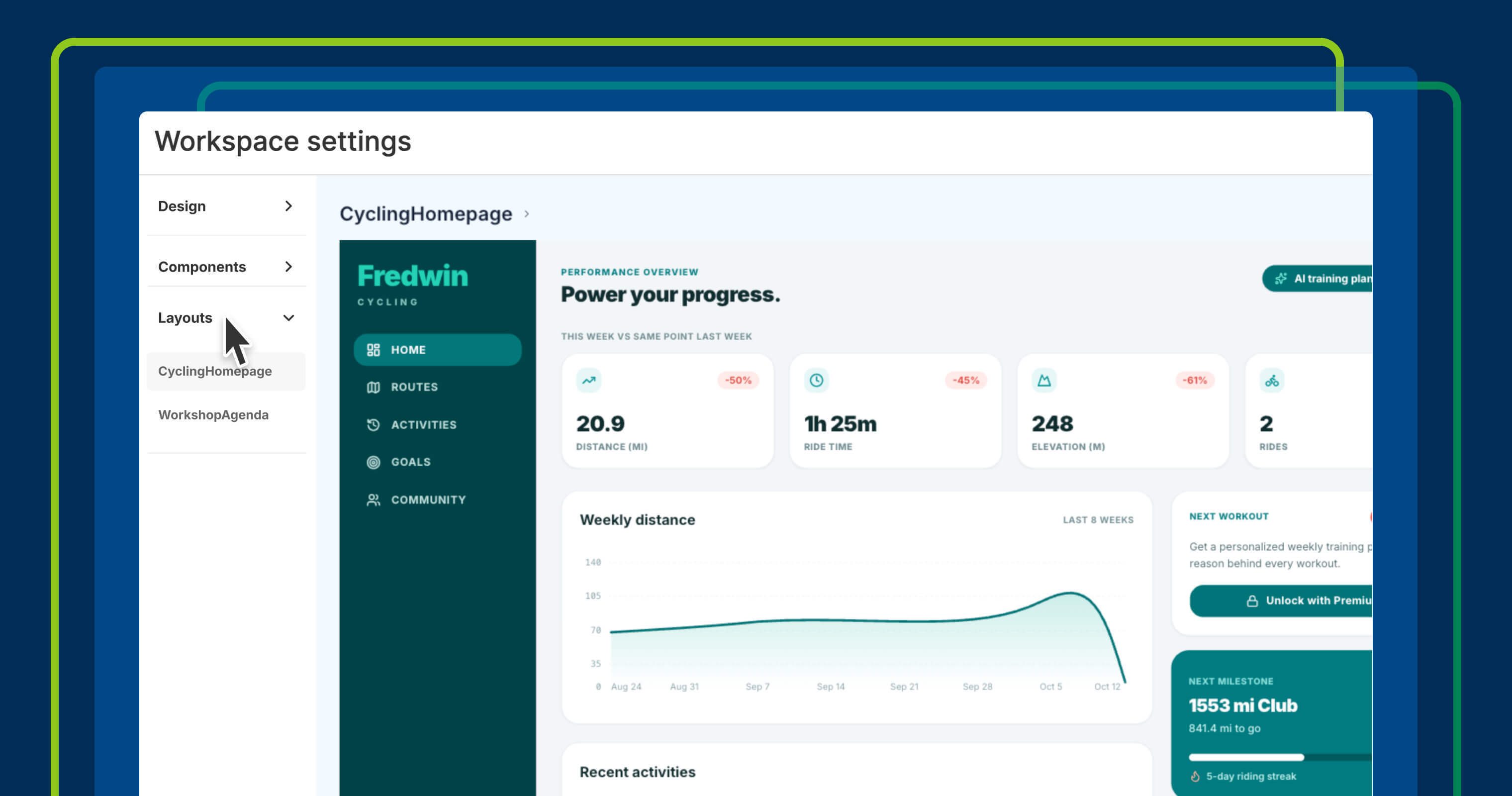The width and height of the screenshot is (1512, 796).
Task: Click the Weekly distance chart heading
Action: (638, 520)
